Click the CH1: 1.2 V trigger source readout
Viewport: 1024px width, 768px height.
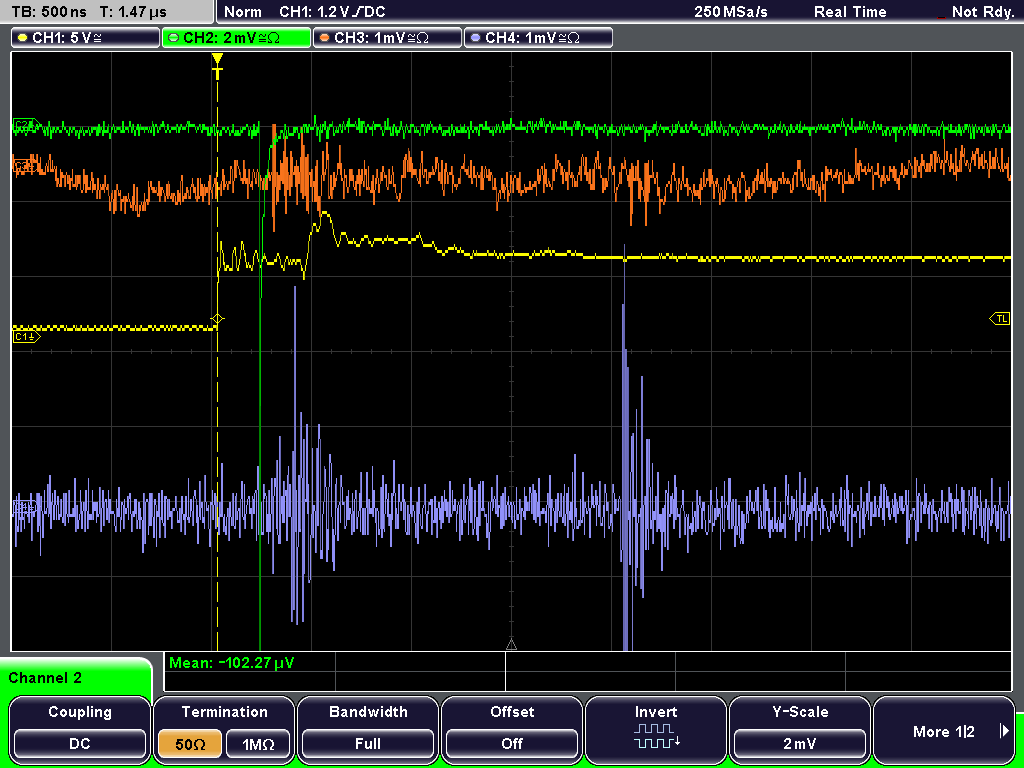click(x=332, y=12)
